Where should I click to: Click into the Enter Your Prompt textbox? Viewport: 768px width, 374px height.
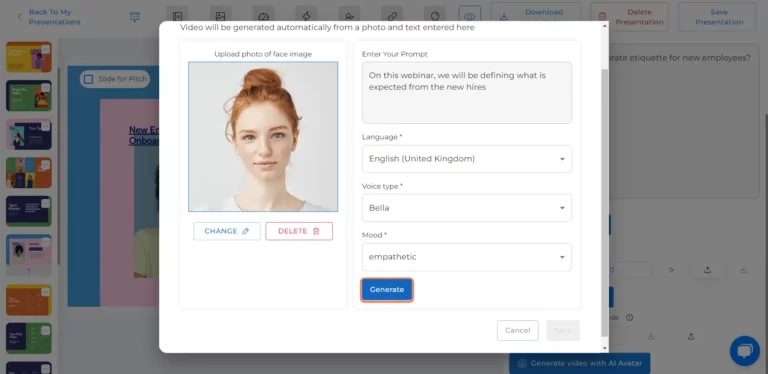pyautogui.click(x=467, y=93)
